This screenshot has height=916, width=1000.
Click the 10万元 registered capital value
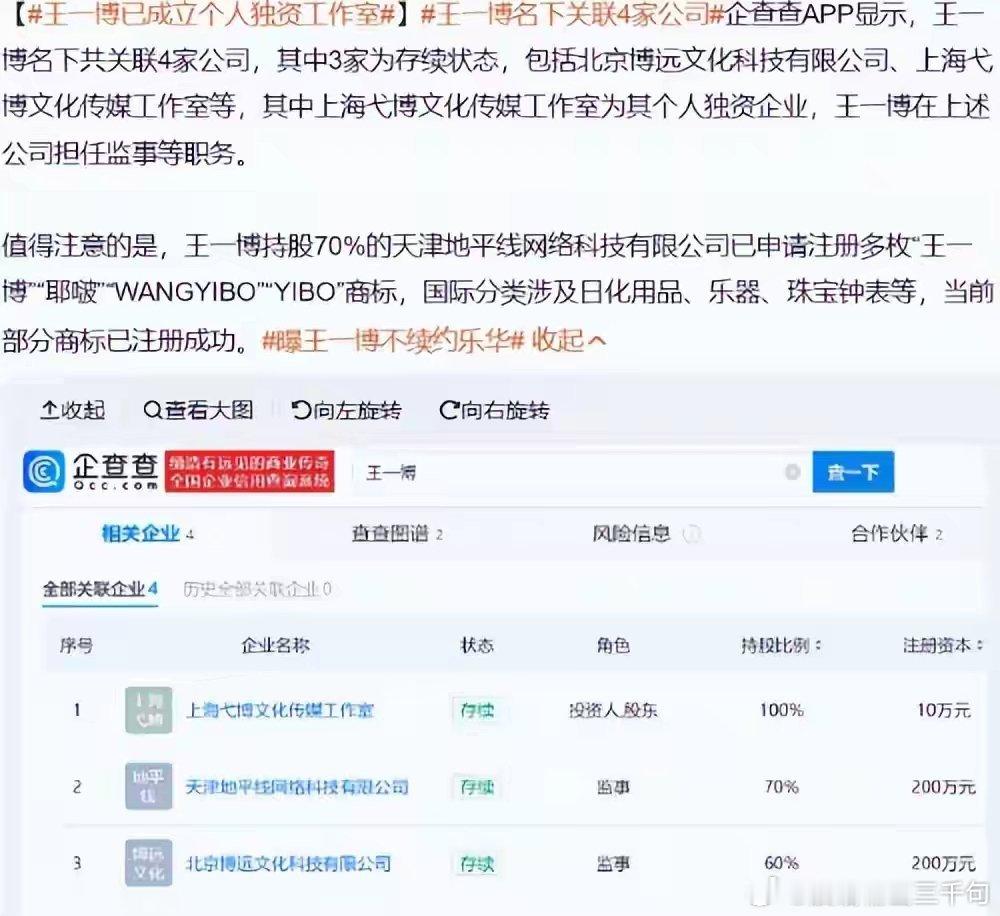[943, 710]
